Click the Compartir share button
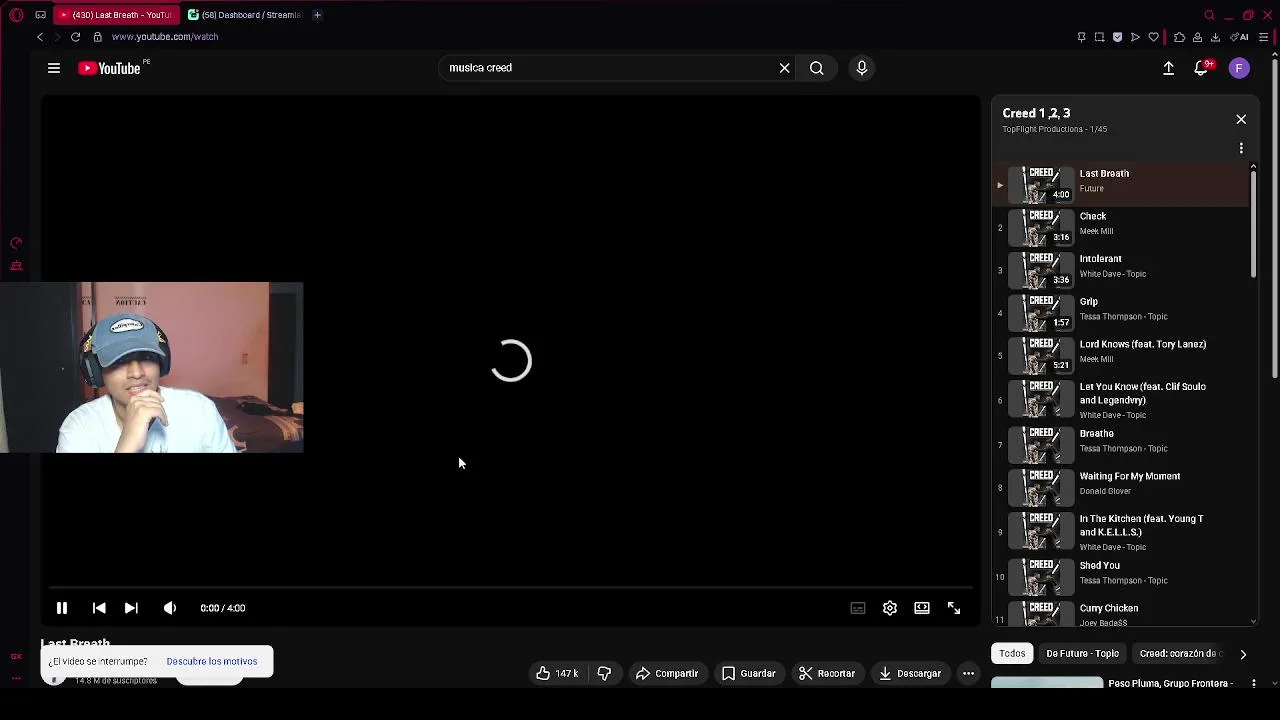 (x=667, y=674)
